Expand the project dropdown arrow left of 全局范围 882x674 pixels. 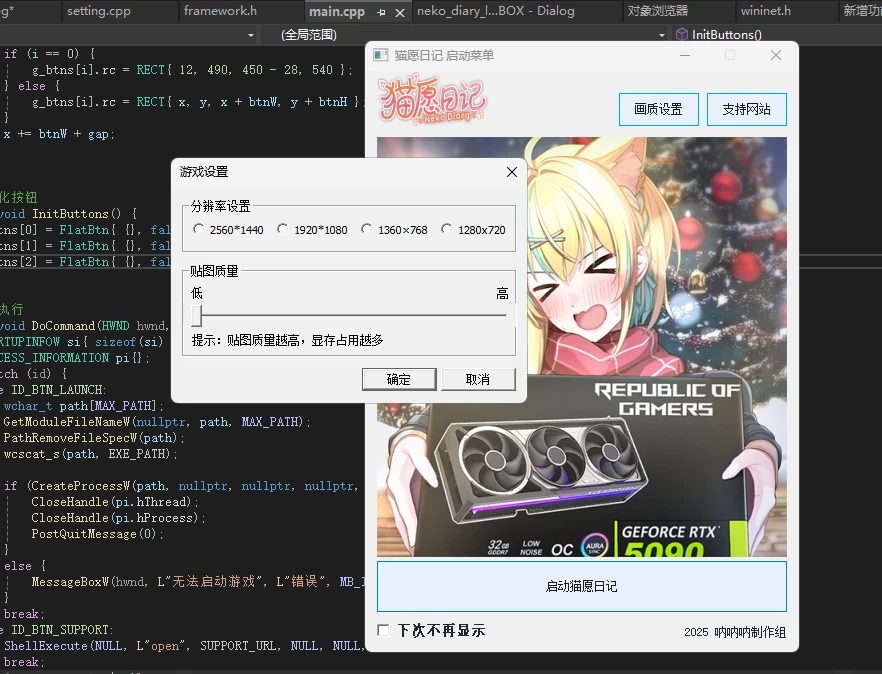click(251, 35)
